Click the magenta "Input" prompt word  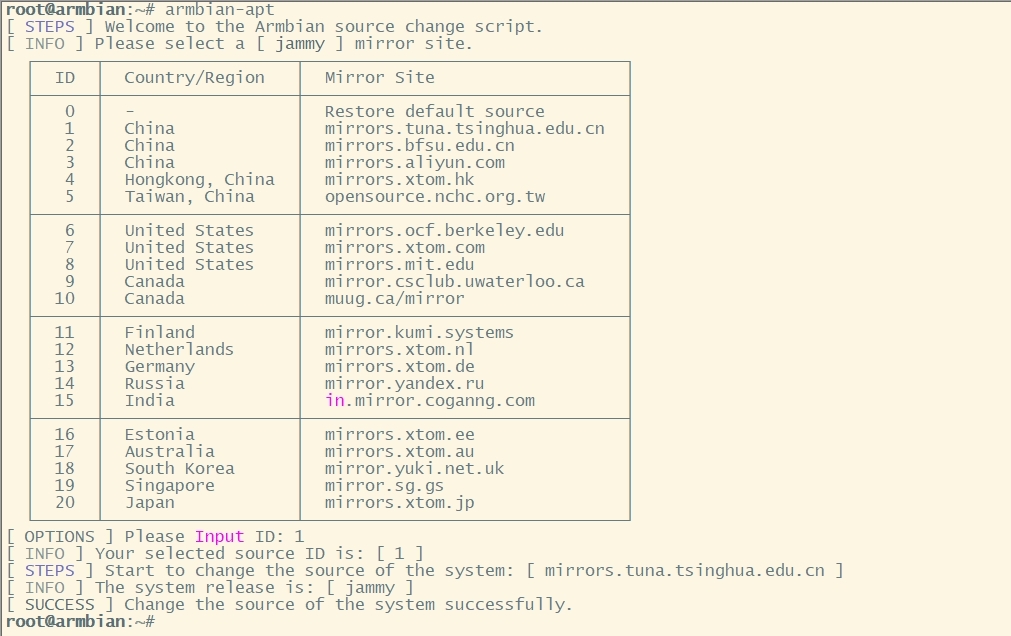pyautogui.click(x=219, y=537)
